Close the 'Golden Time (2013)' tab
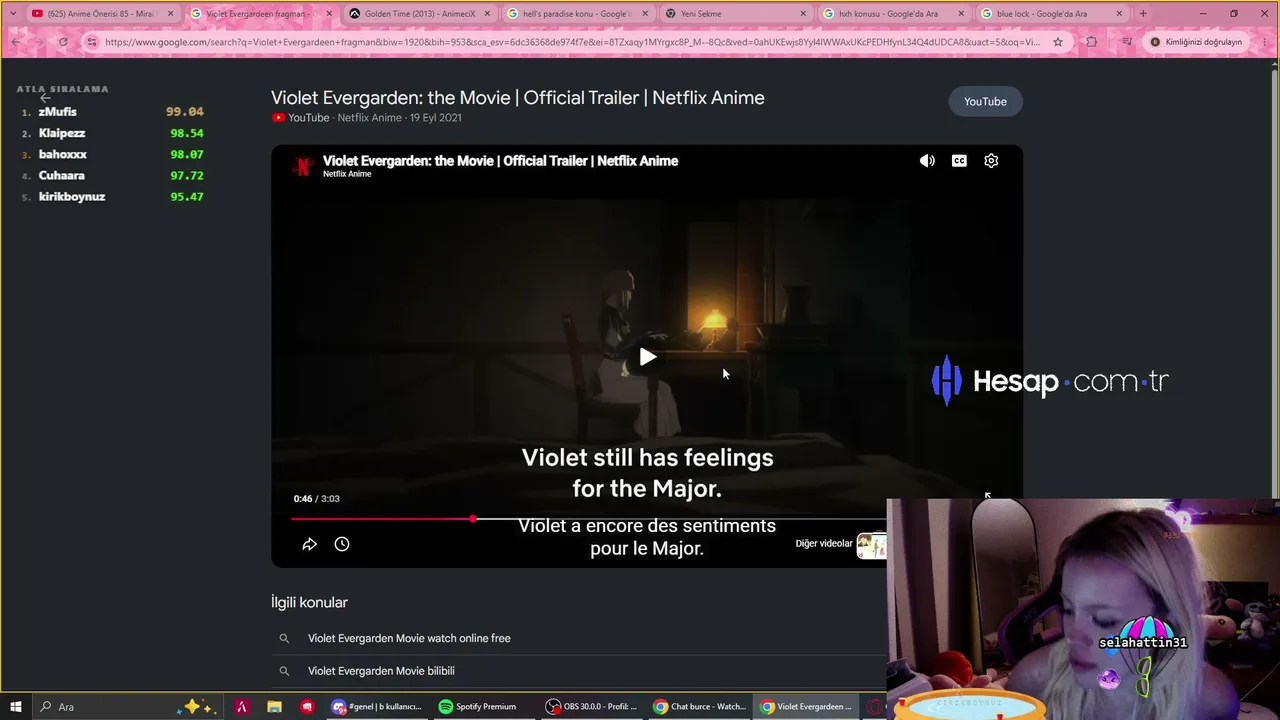The width and height of the screenshot is (1280, 720). coord(486,14)
